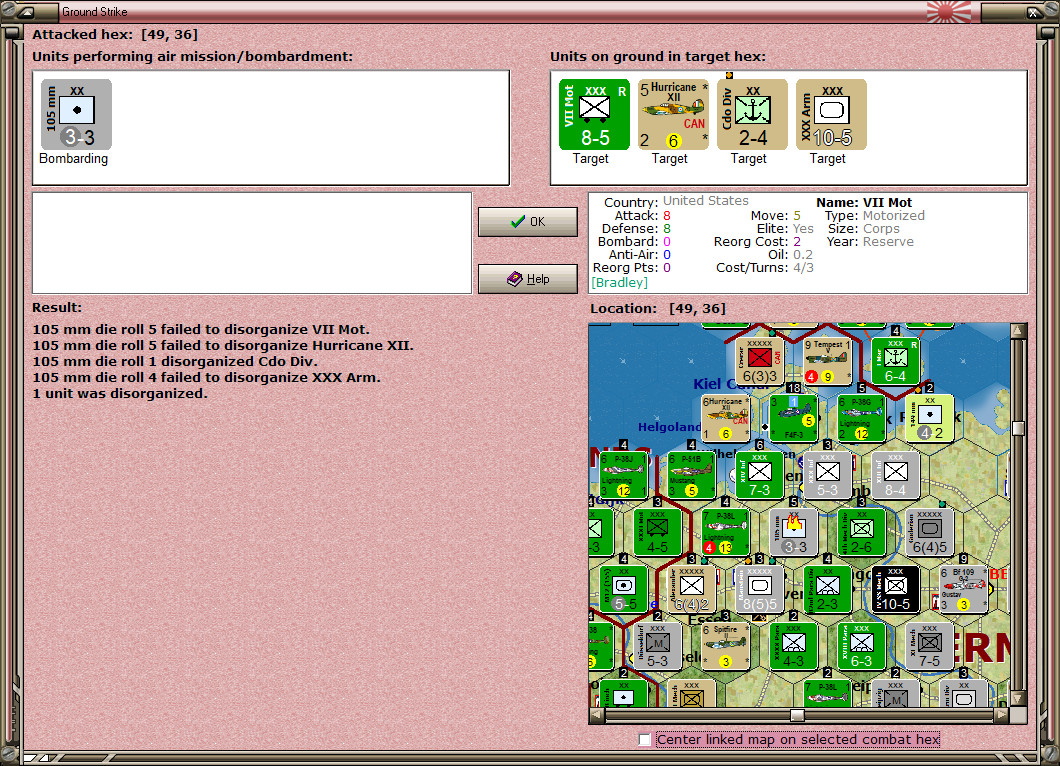
Task: Click the Bradley commander link
Action: tap(619, 282)
